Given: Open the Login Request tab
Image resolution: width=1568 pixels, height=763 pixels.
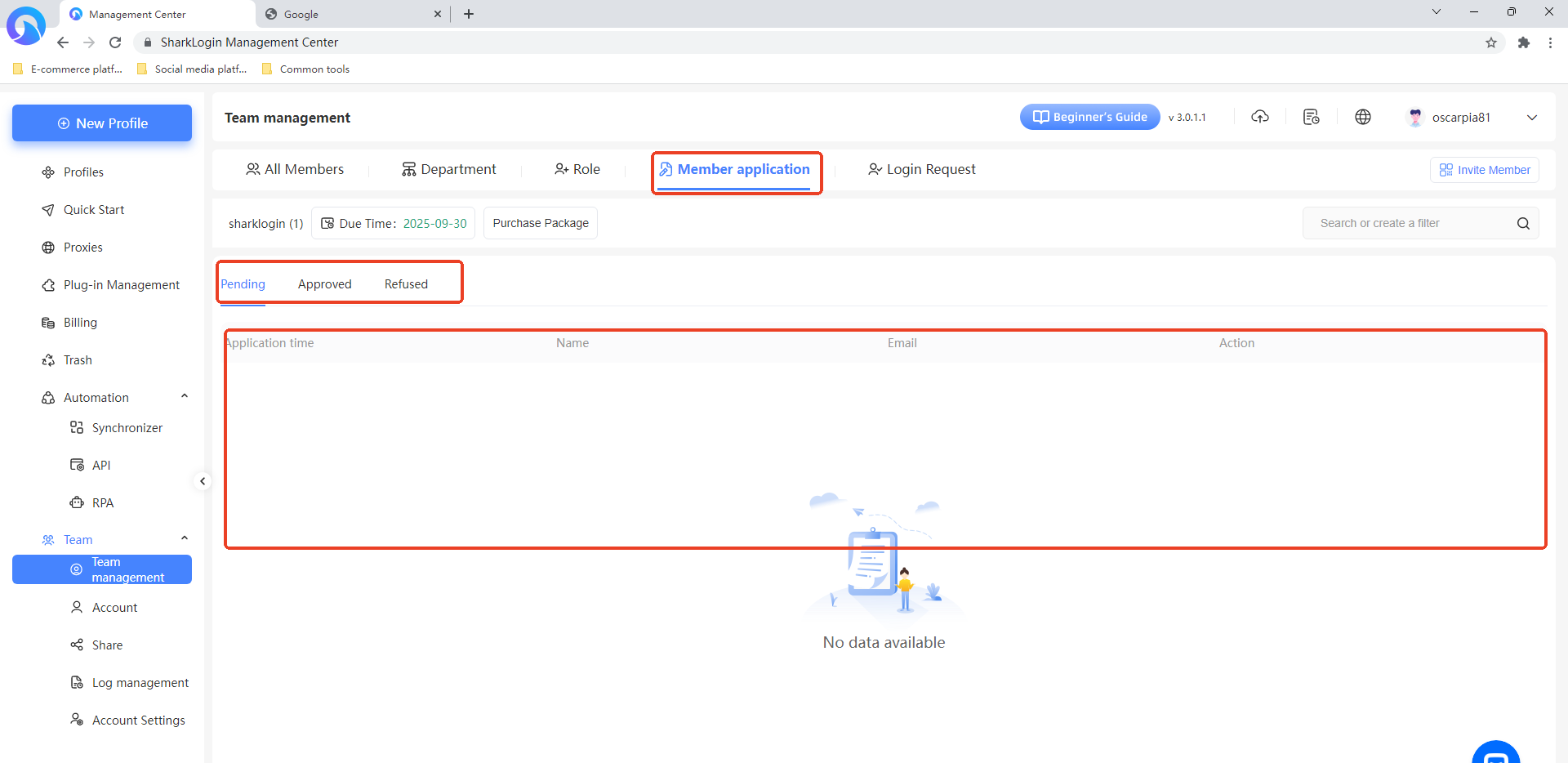Looking at the screenshot, I should (x=922, y=170).
